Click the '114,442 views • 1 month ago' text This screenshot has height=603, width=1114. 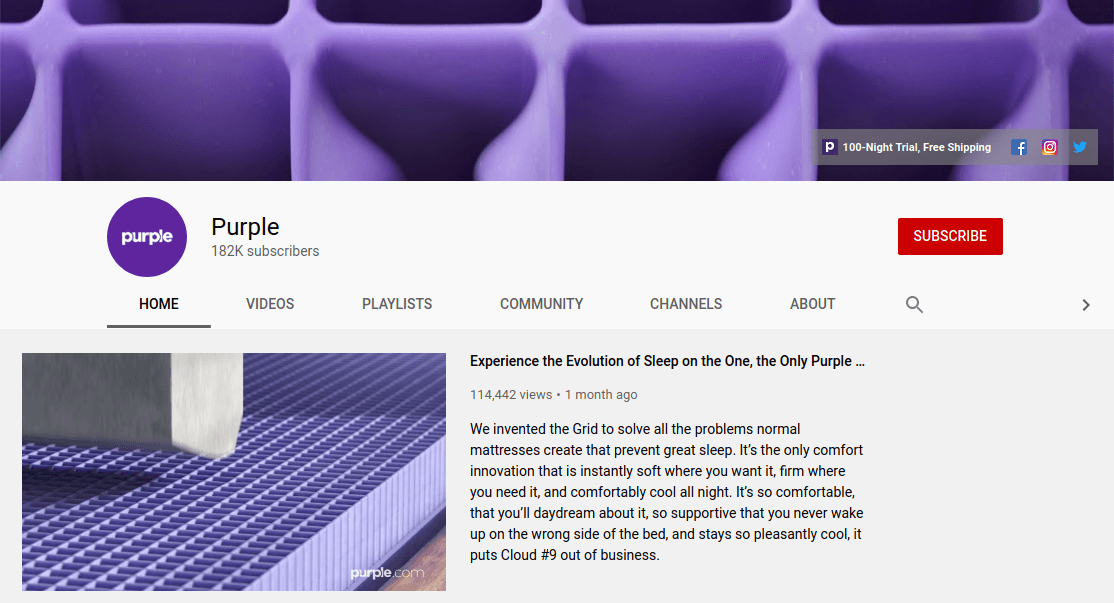[553, 395]
